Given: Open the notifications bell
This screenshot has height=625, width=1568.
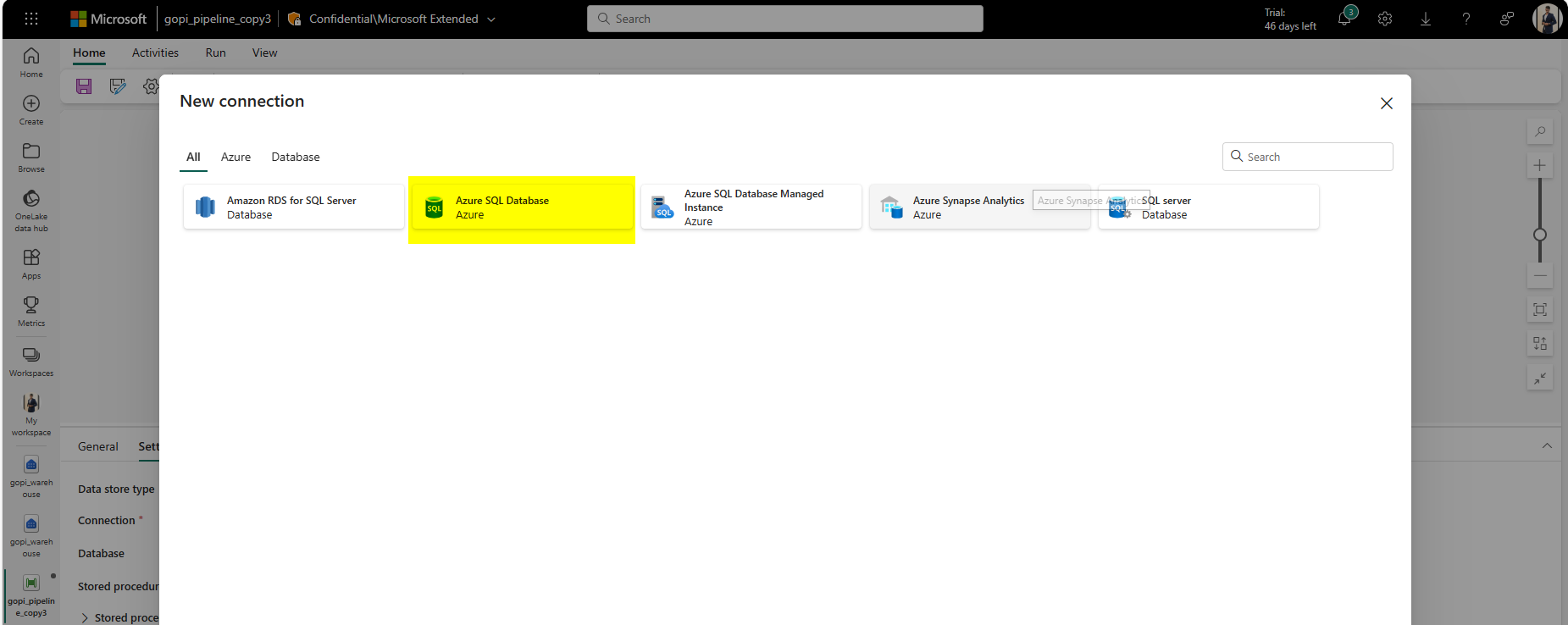Looking at the screenshot, I should [1344, 18].
